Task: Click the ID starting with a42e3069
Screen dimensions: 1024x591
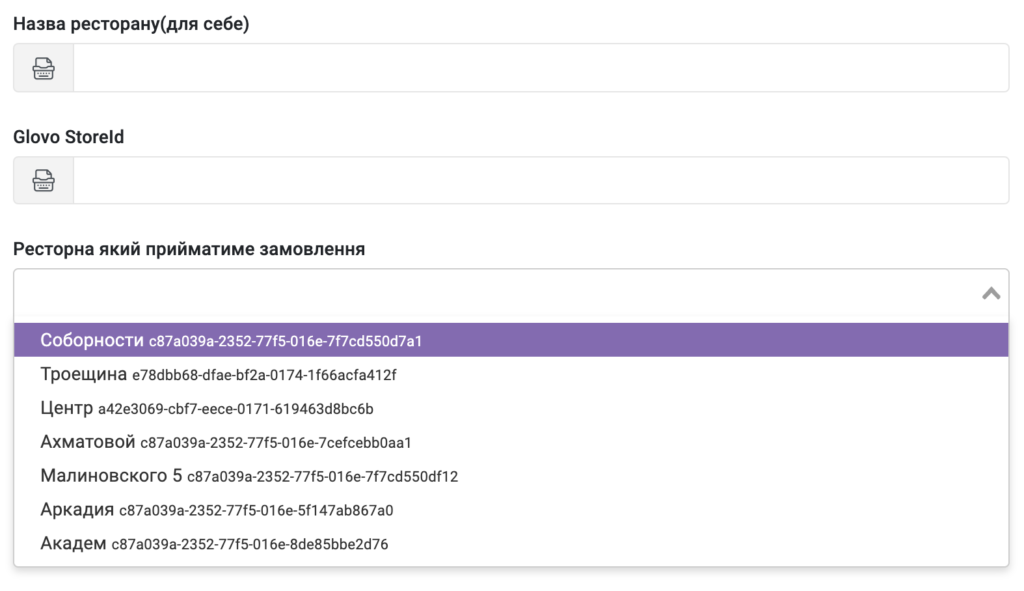Action: [236, 409]
